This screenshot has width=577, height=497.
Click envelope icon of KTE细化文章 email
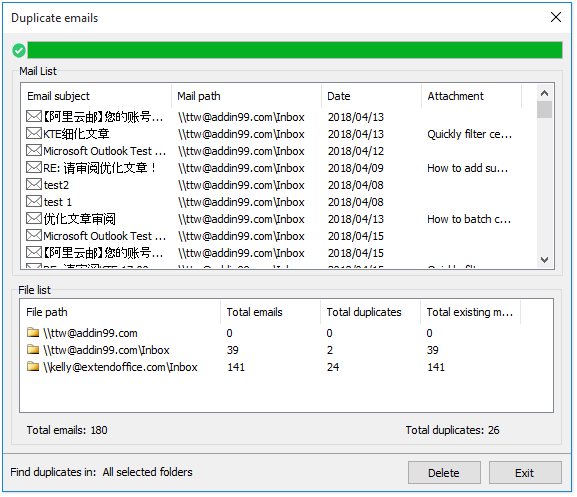pos(34,134)
